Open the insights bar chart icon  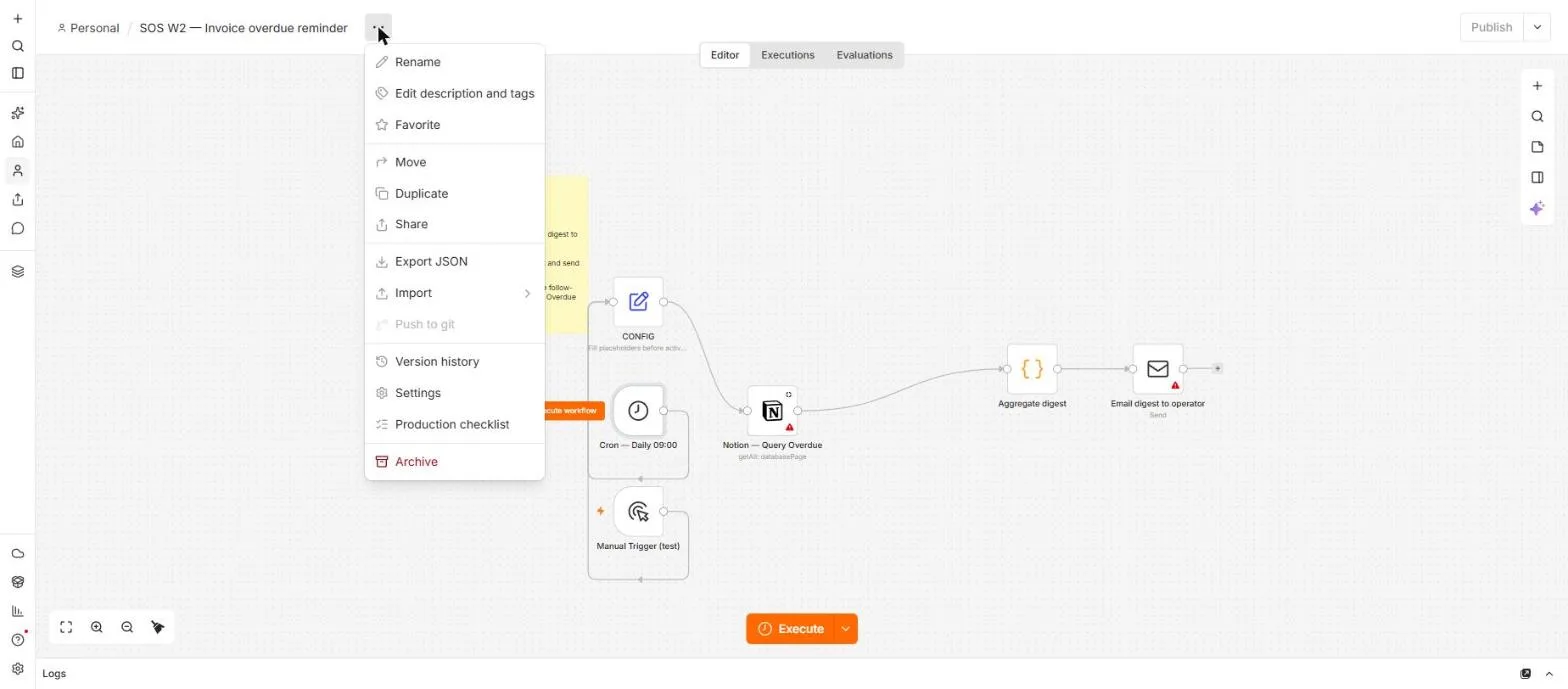17,611
